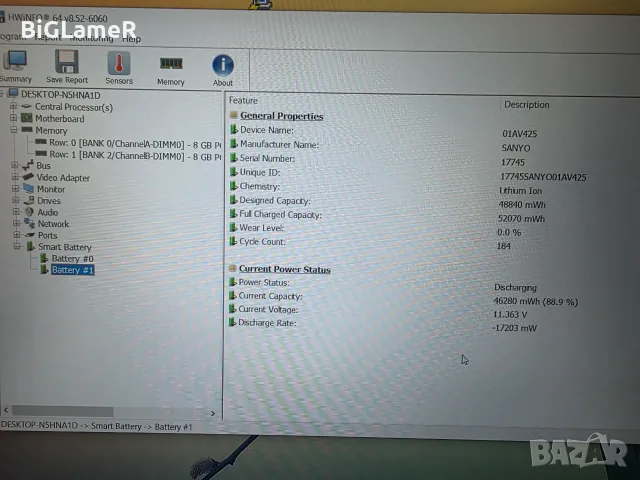Click Discharge Rate value -17203 mW
This screenshot has height=480, width=640.
[x=514, y=328]
